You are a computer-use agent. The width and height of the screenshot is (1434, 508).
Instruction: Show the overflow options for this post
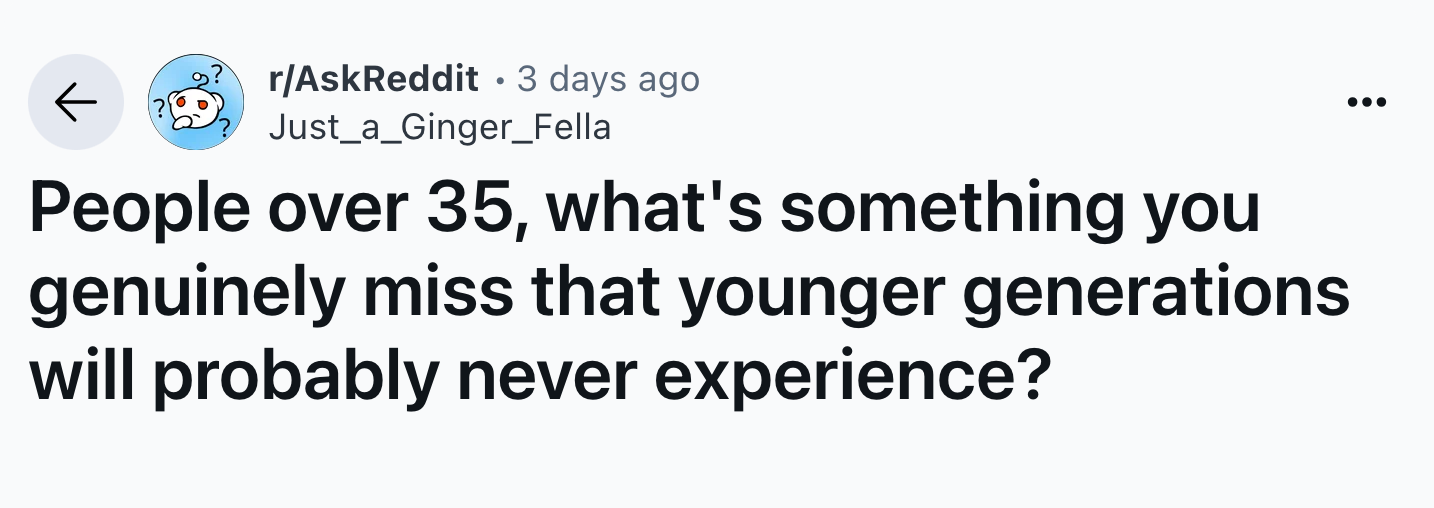pyautogui.click(x=1367, y=102)
